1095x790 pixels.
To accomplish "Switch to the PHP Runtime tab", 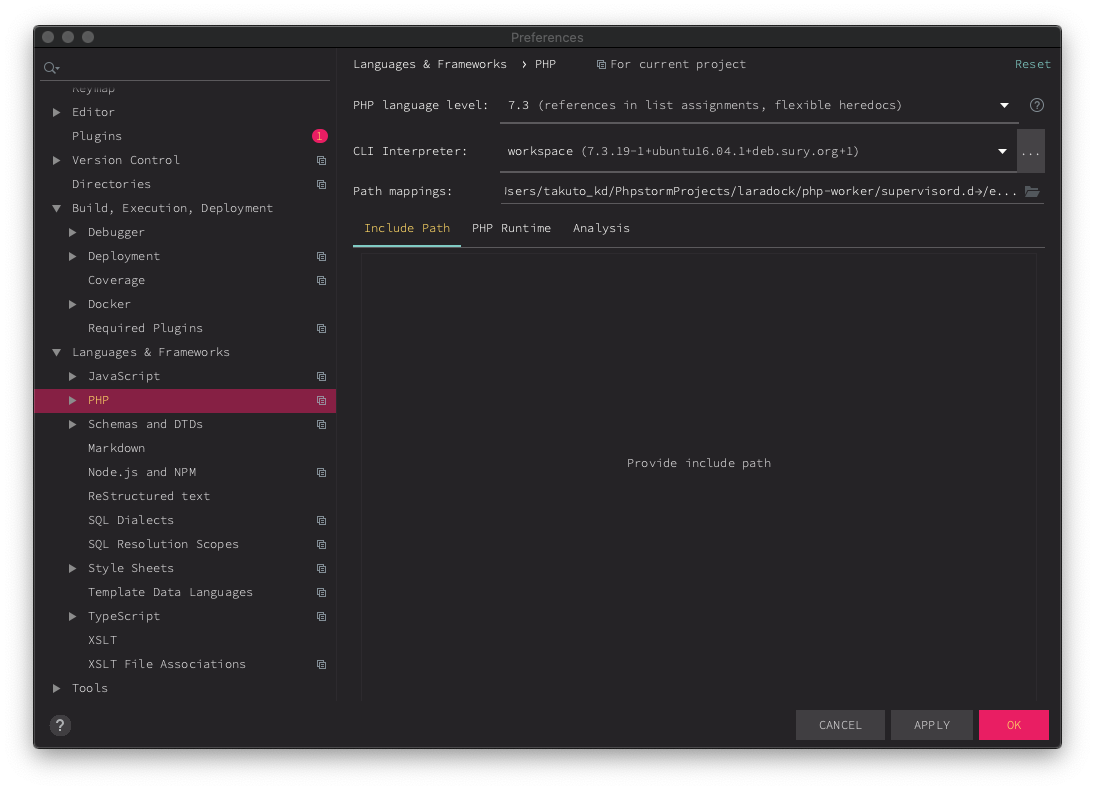I will click(511, 228).
